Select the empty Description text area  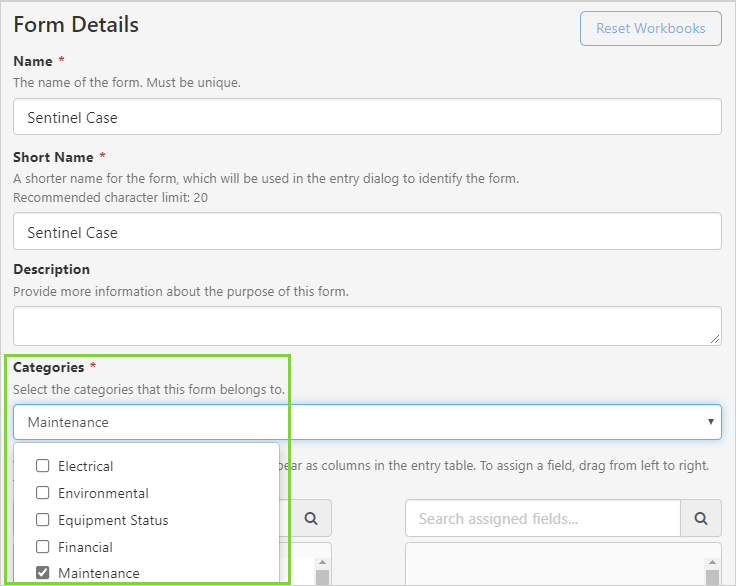[367, 326]
